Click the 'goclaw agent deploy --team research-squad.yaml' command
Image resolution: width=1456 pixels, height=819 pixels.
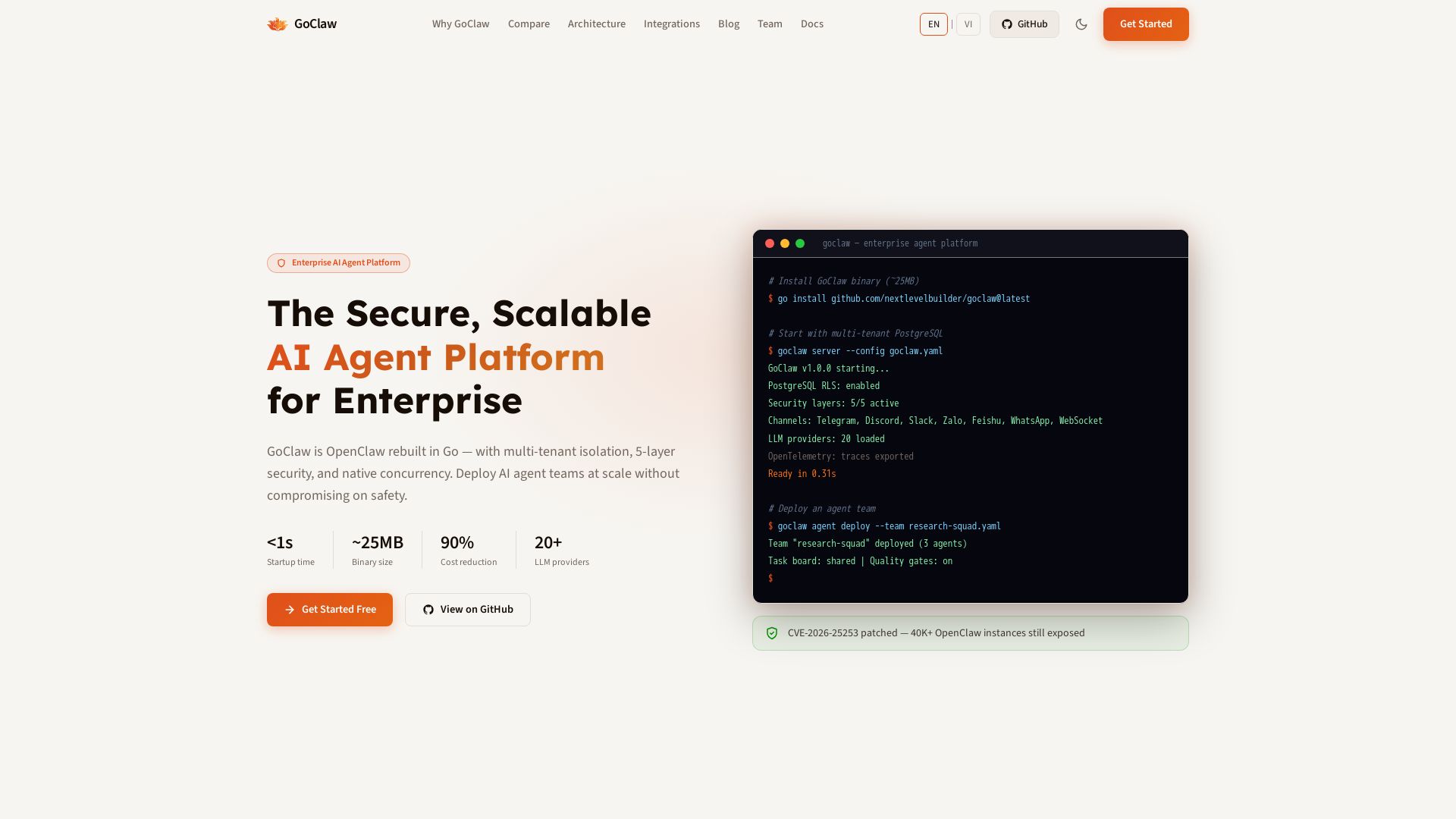pyautogui.click(x=890, y=526)
